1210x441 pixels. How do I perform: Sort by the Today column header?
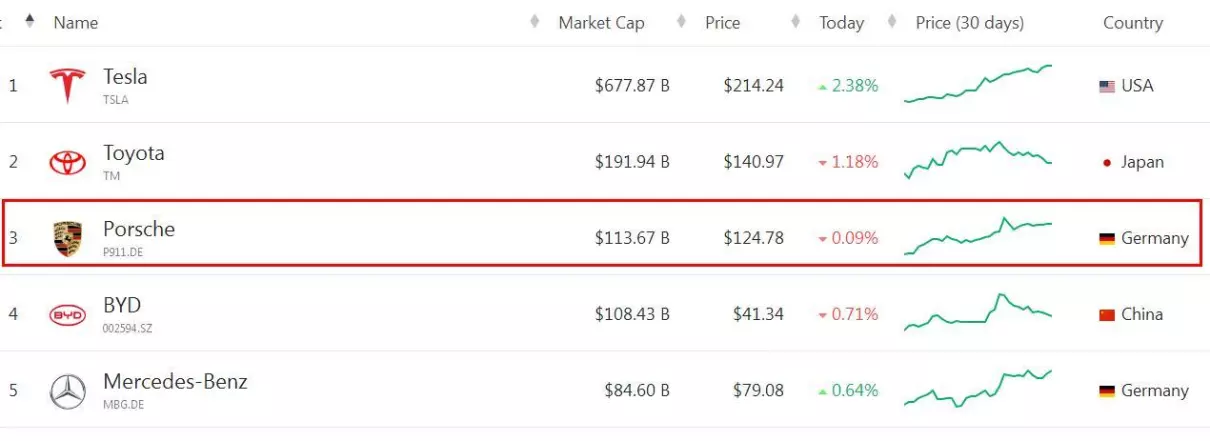[x=841, y=22]
